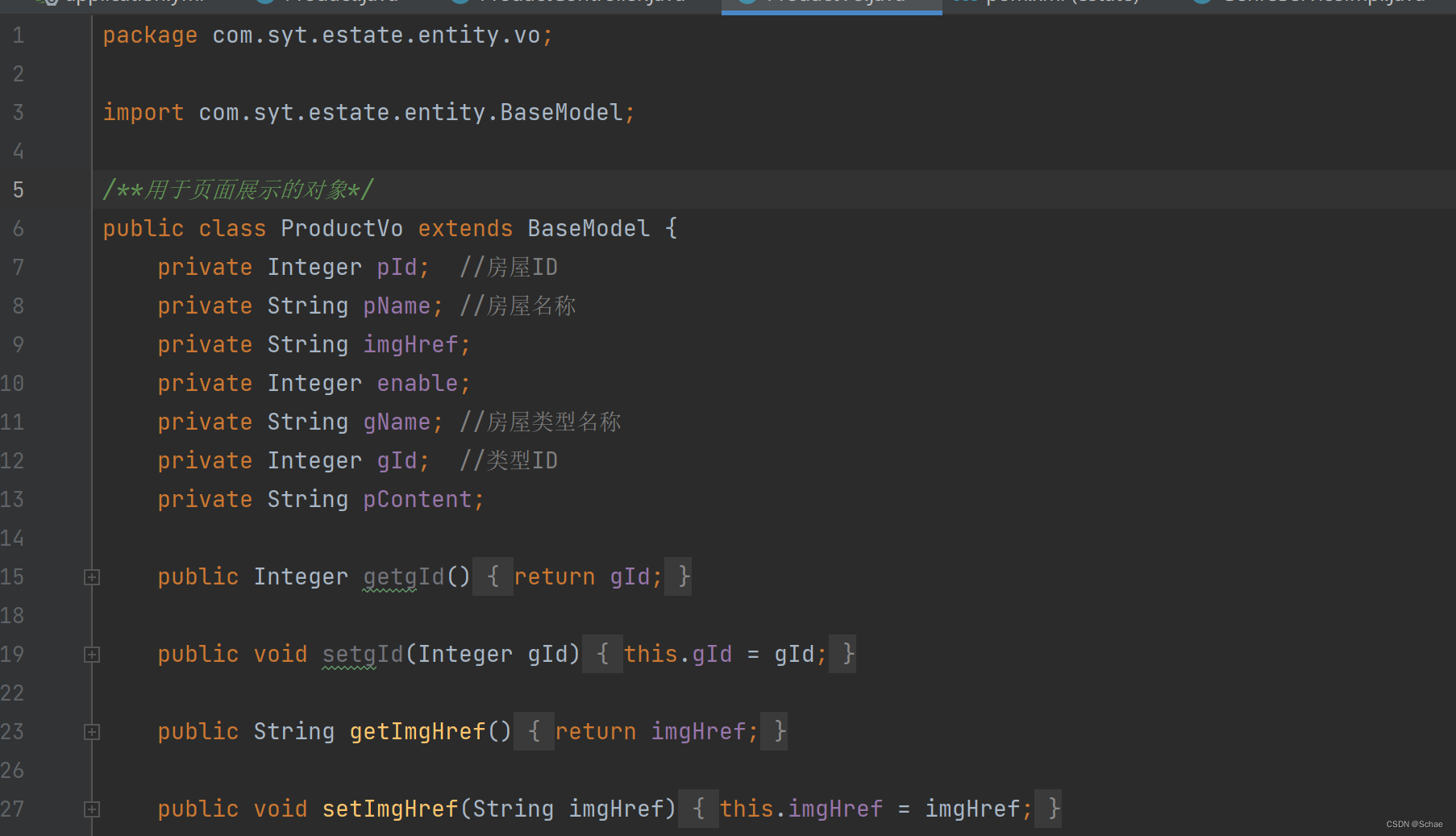Click the 'String imgHref' parameter in setImgHref
Image resolution: width=1456 pixels, height=836 pixels.
tap(568, 809)
